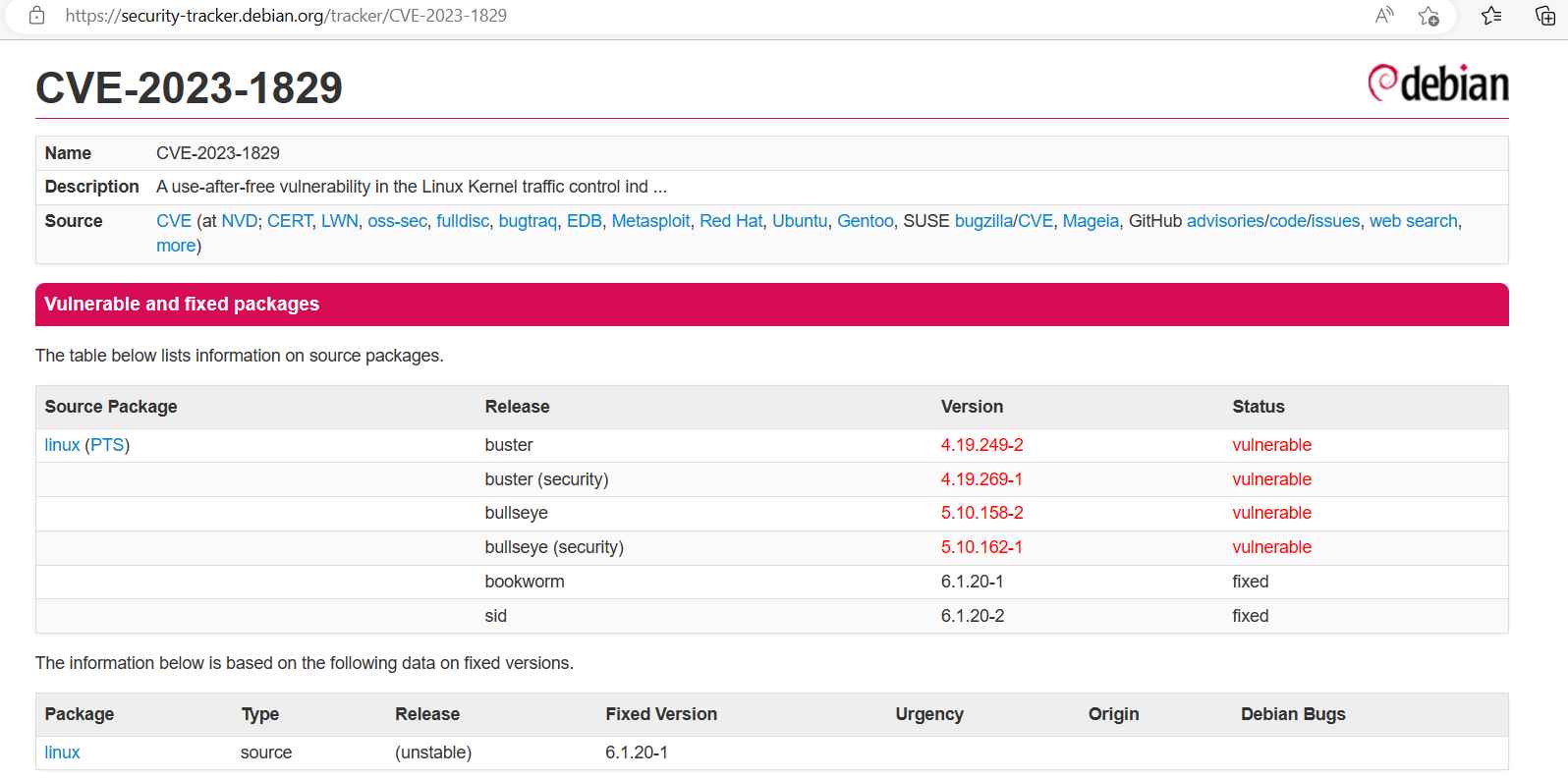Open the Read aloud icon
Screen dimensions: 1568x781
1384,16
